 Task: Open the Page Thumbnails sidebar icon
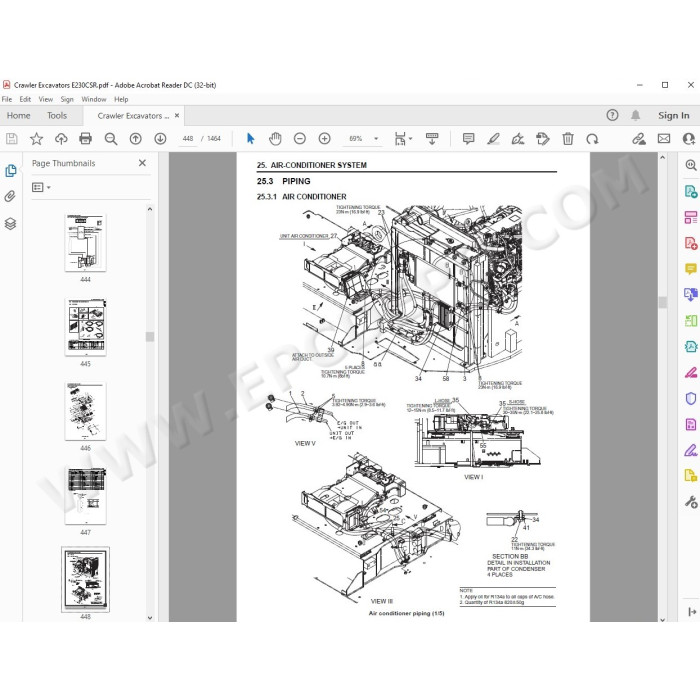coord(11,171)
